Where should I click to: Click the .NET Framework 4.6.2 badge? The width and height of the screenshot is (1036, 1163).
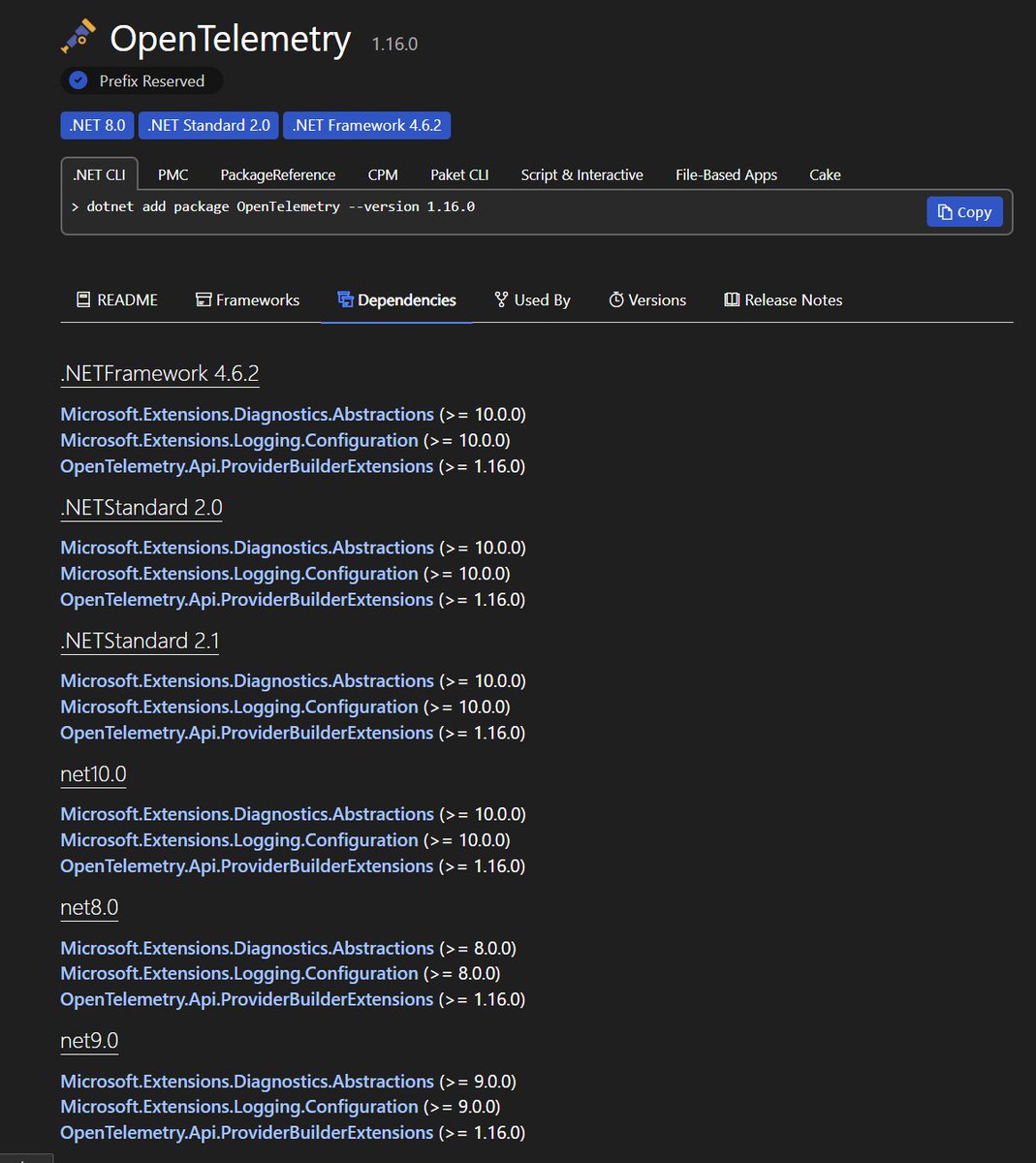[x=366, y=125]
